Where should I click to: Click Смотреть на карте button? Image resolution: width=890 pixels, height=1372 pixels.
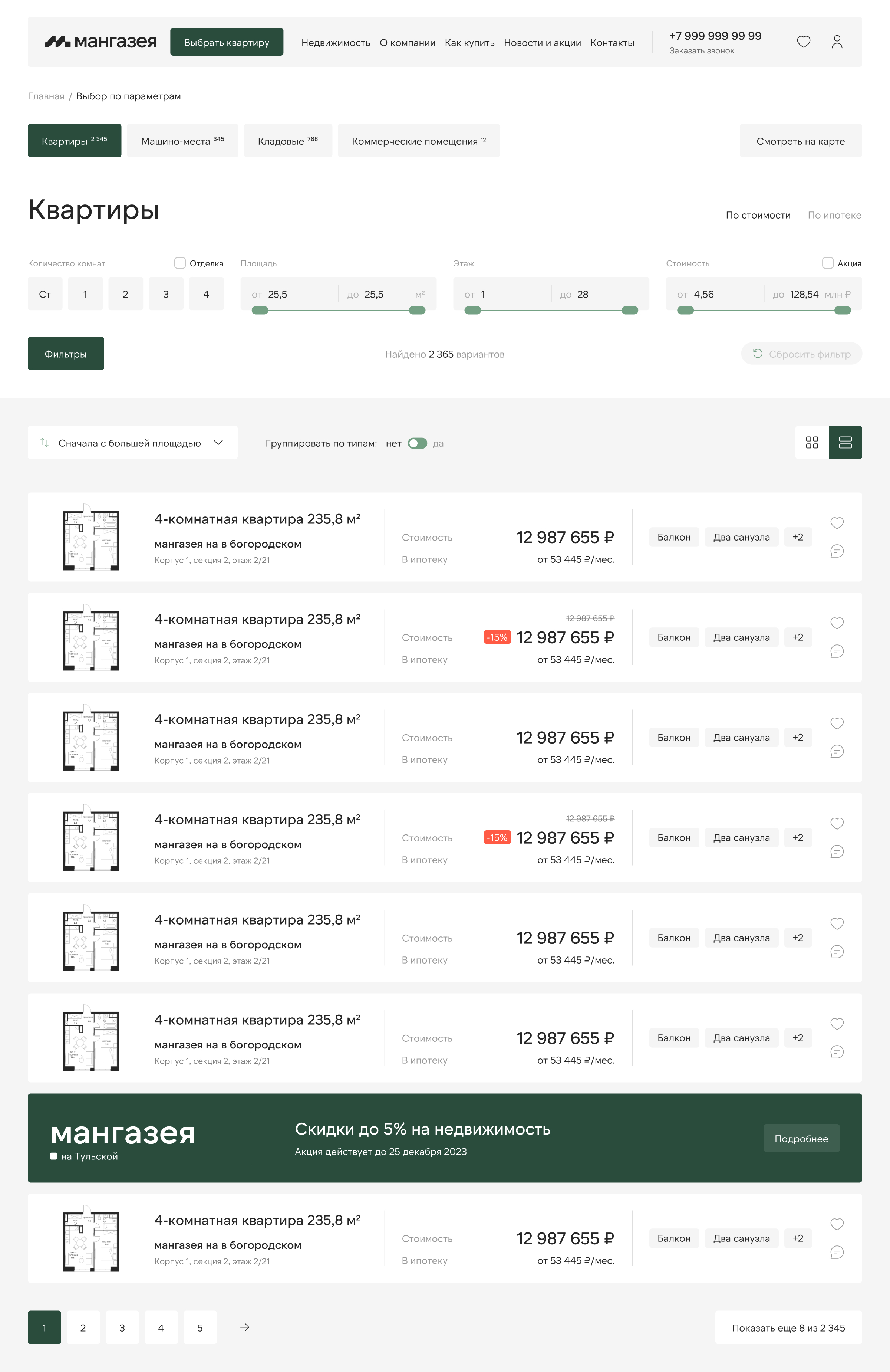pyautogui.click(x=800, y=141)
